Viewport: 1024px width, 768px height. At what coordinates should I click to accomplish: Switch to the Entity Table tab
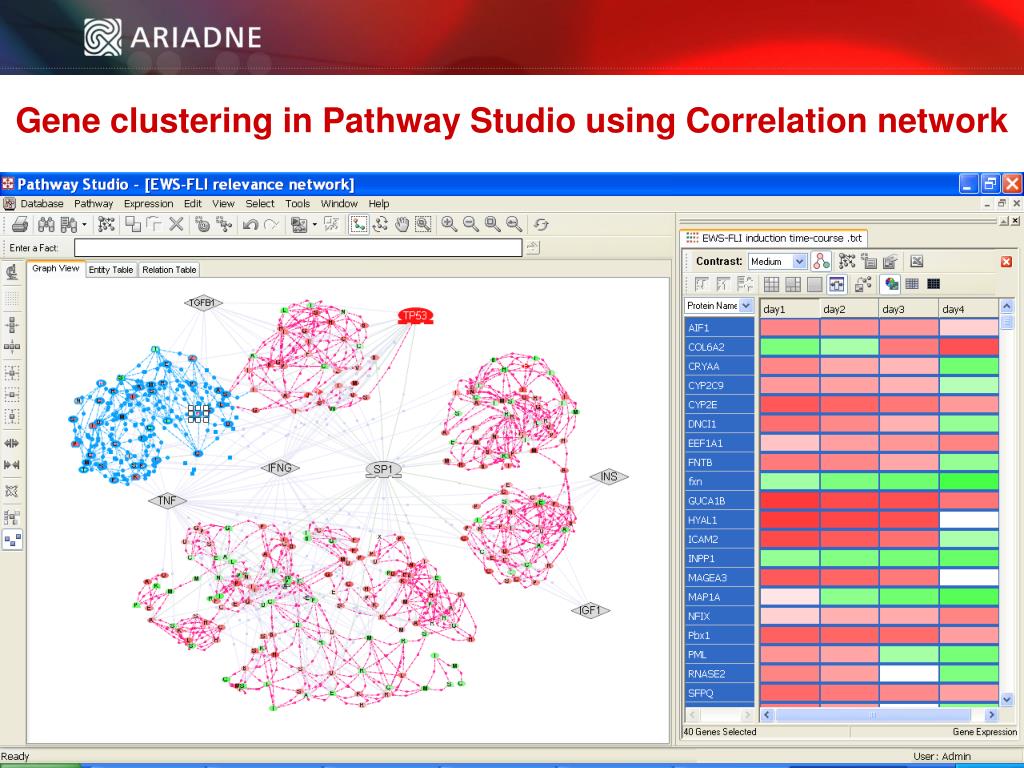(110, 270)
